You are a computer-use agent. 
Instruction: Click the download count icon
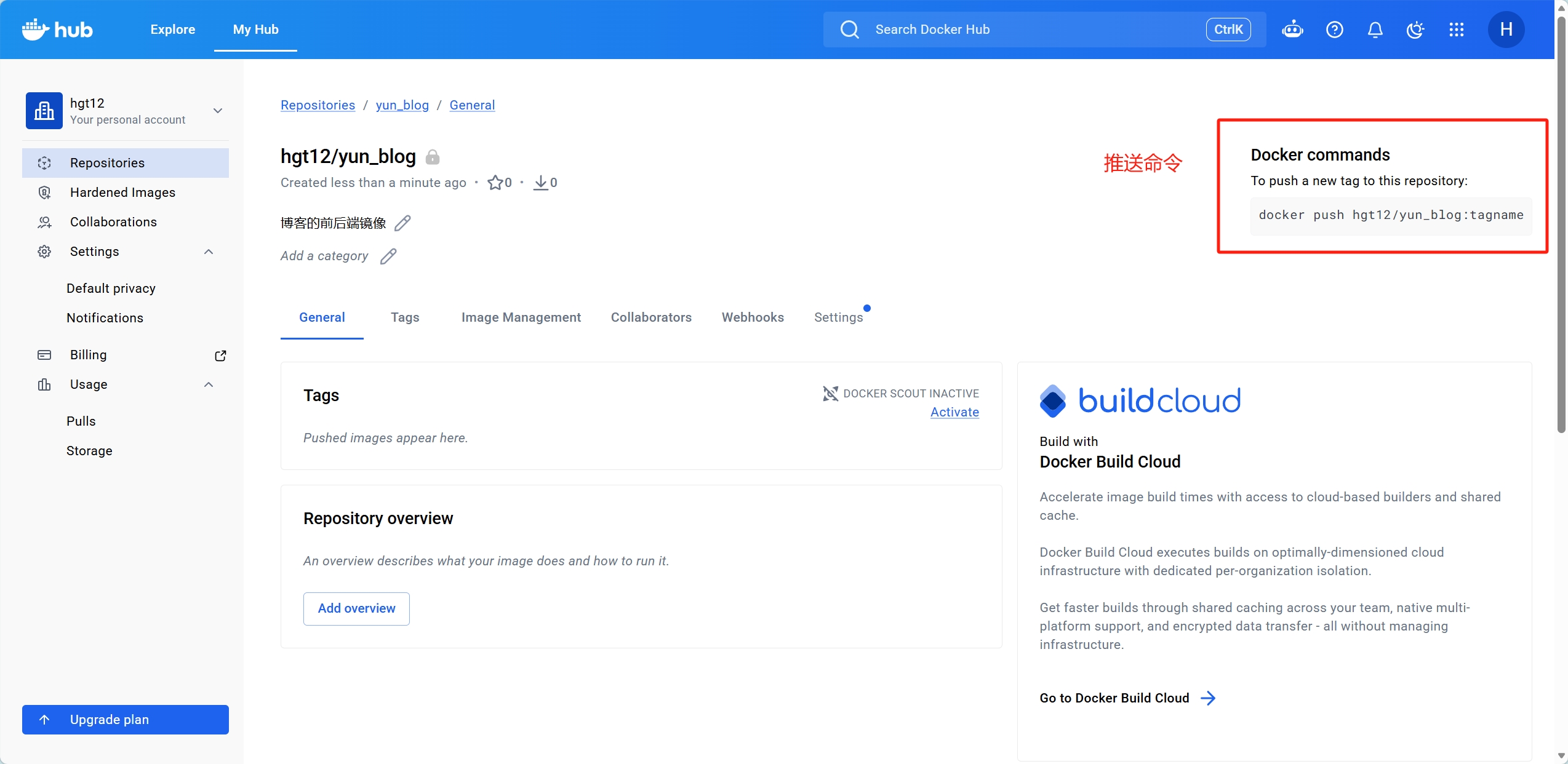pos(540,183)
